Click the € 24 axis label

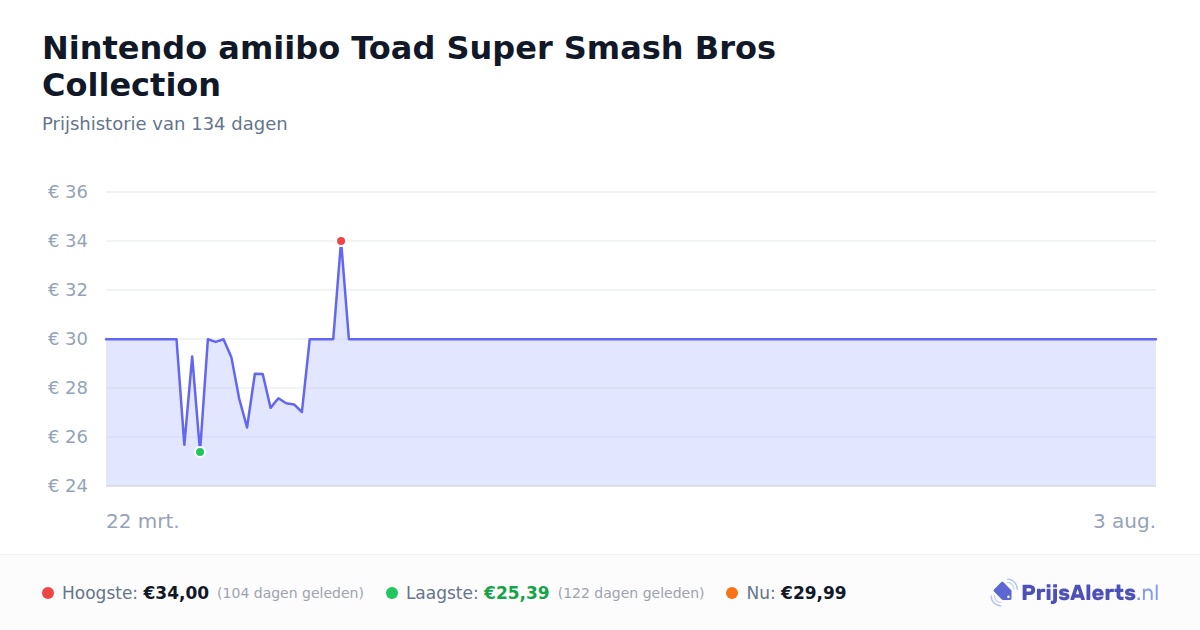68,486
